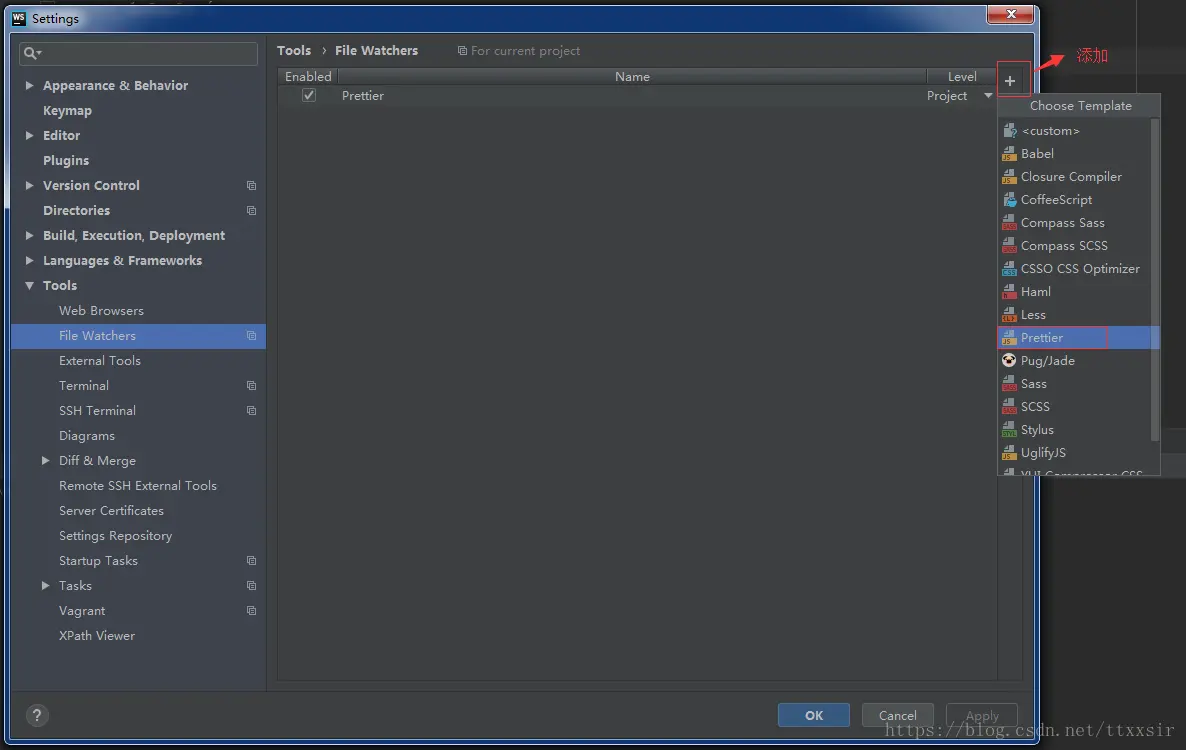Select the UglifyJS template
The image size is (1186, 750).
(1044, 452)
